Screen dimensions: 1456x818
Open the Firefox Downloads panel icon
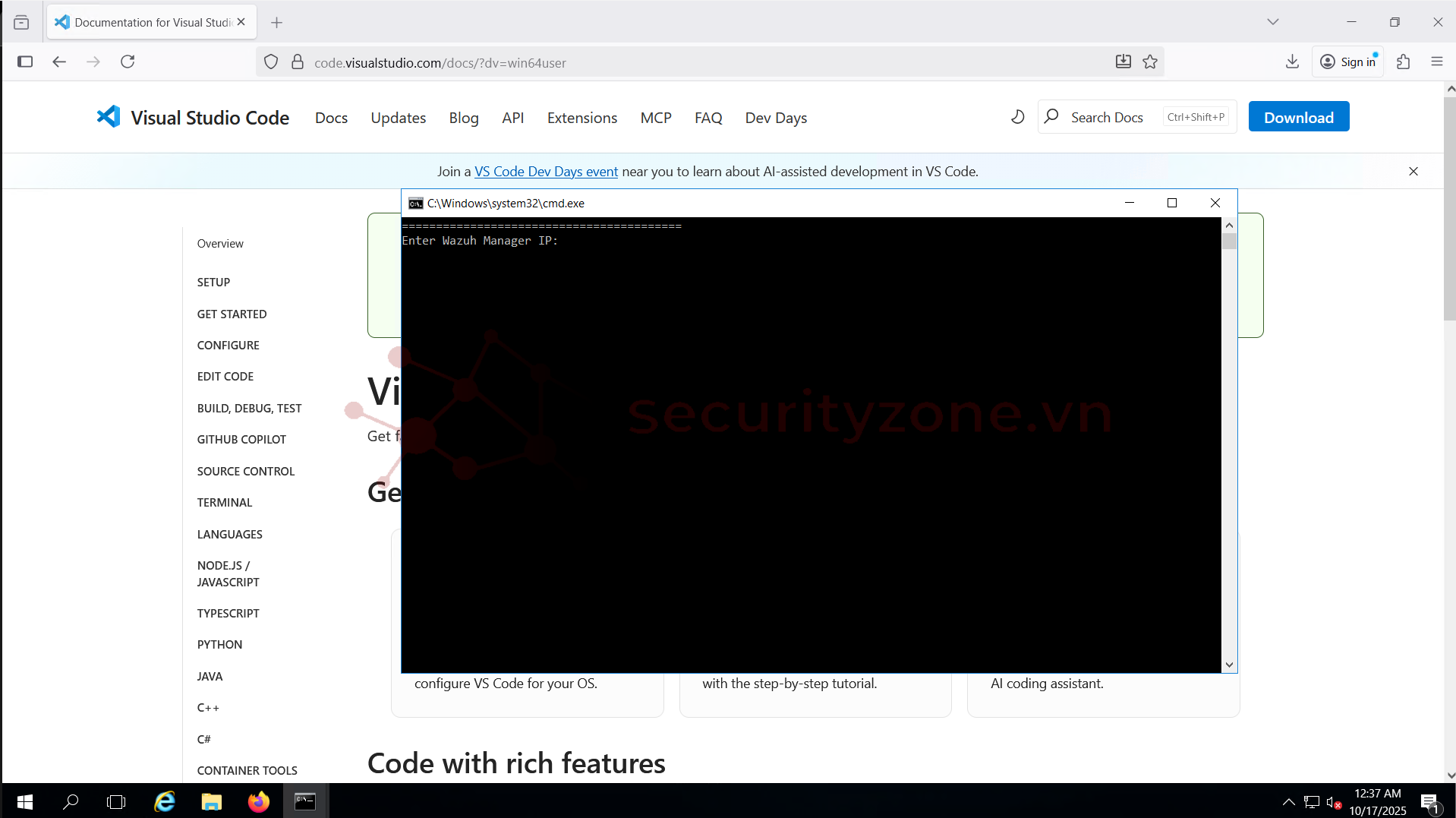pyautogui.click(x=1292, y=62)
